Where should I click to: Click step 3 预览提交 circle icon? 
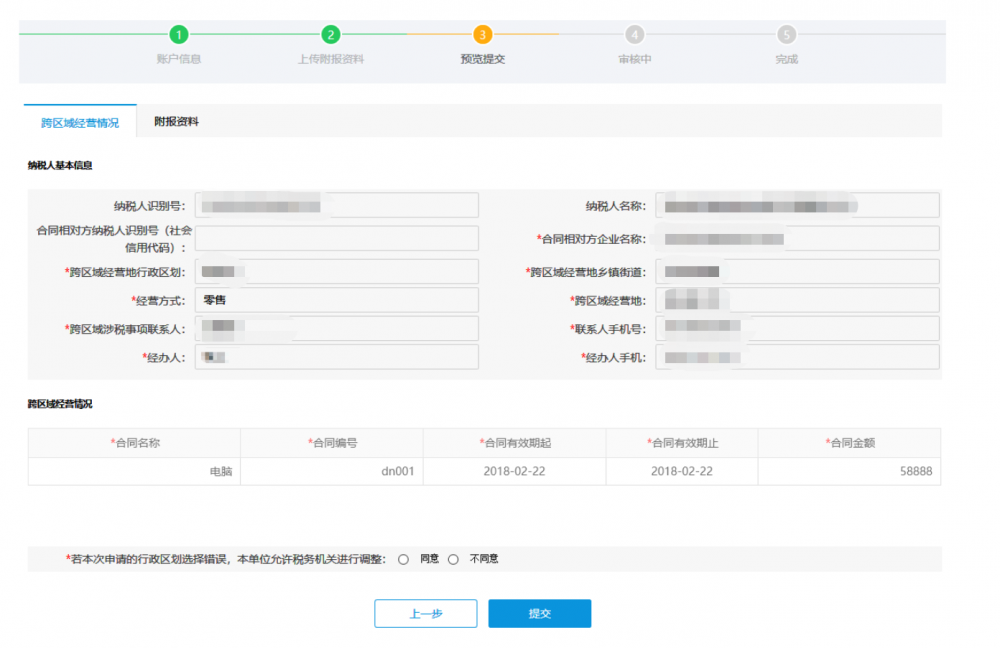point(483,35)
